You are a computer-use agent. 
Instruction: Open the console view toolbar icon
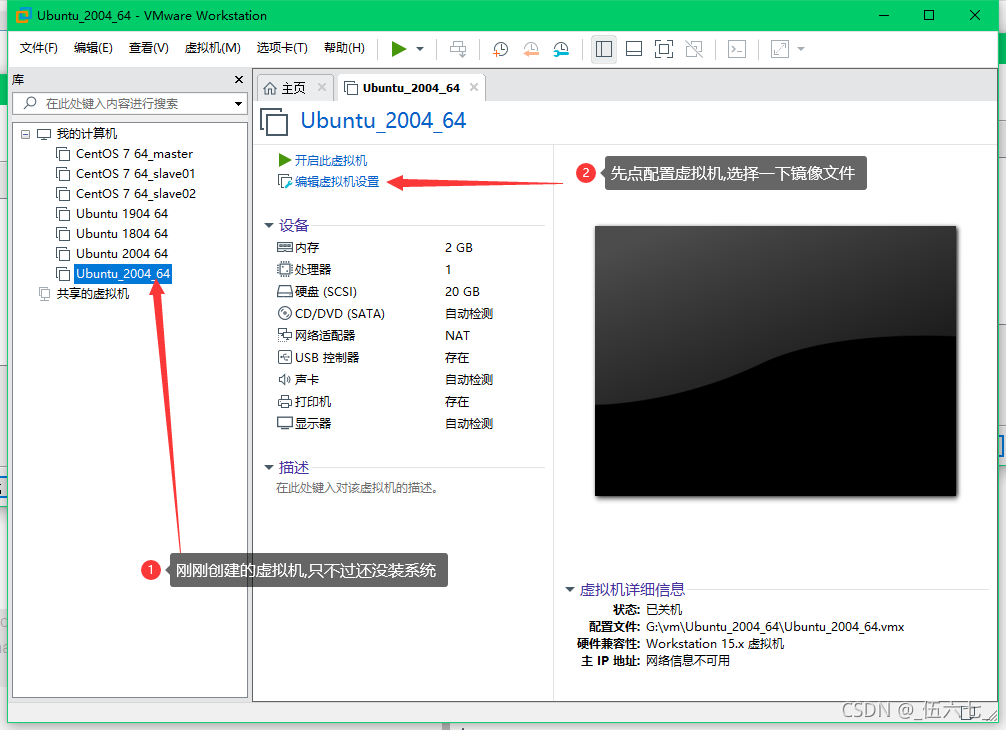point(737,49)
